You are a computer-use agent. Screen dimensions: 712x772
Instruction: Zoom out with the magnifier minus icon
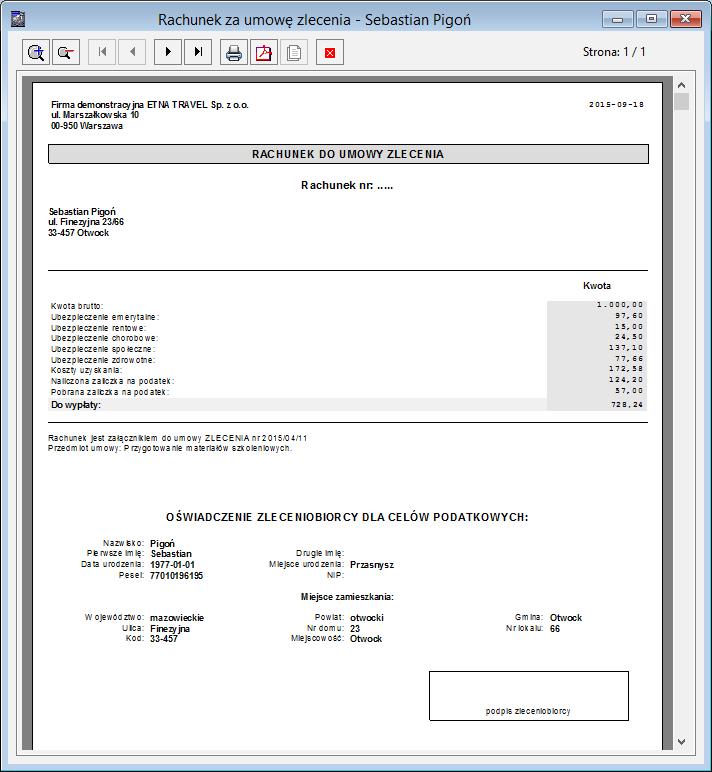pos(66,52)
